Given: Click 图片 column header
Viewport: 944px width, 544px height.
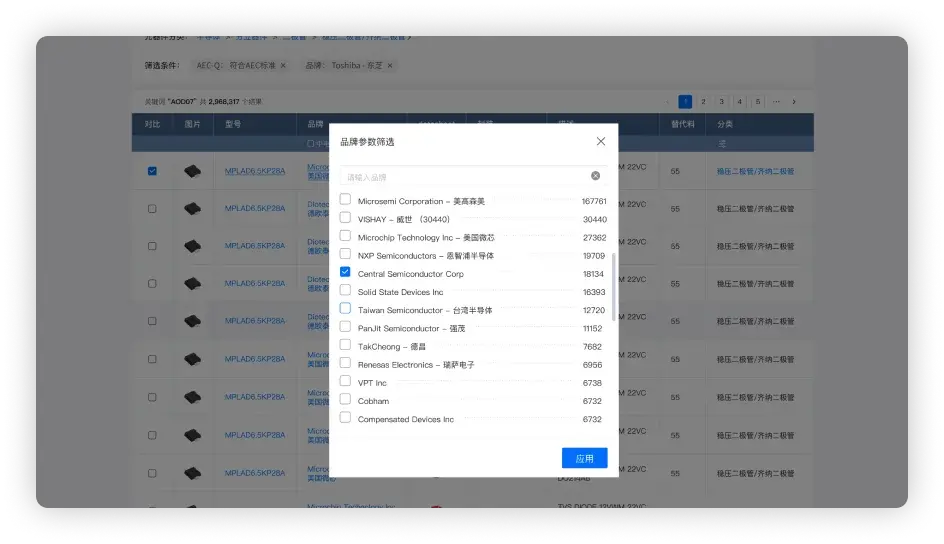Looking at the screenshot, I should pos(193,124).
